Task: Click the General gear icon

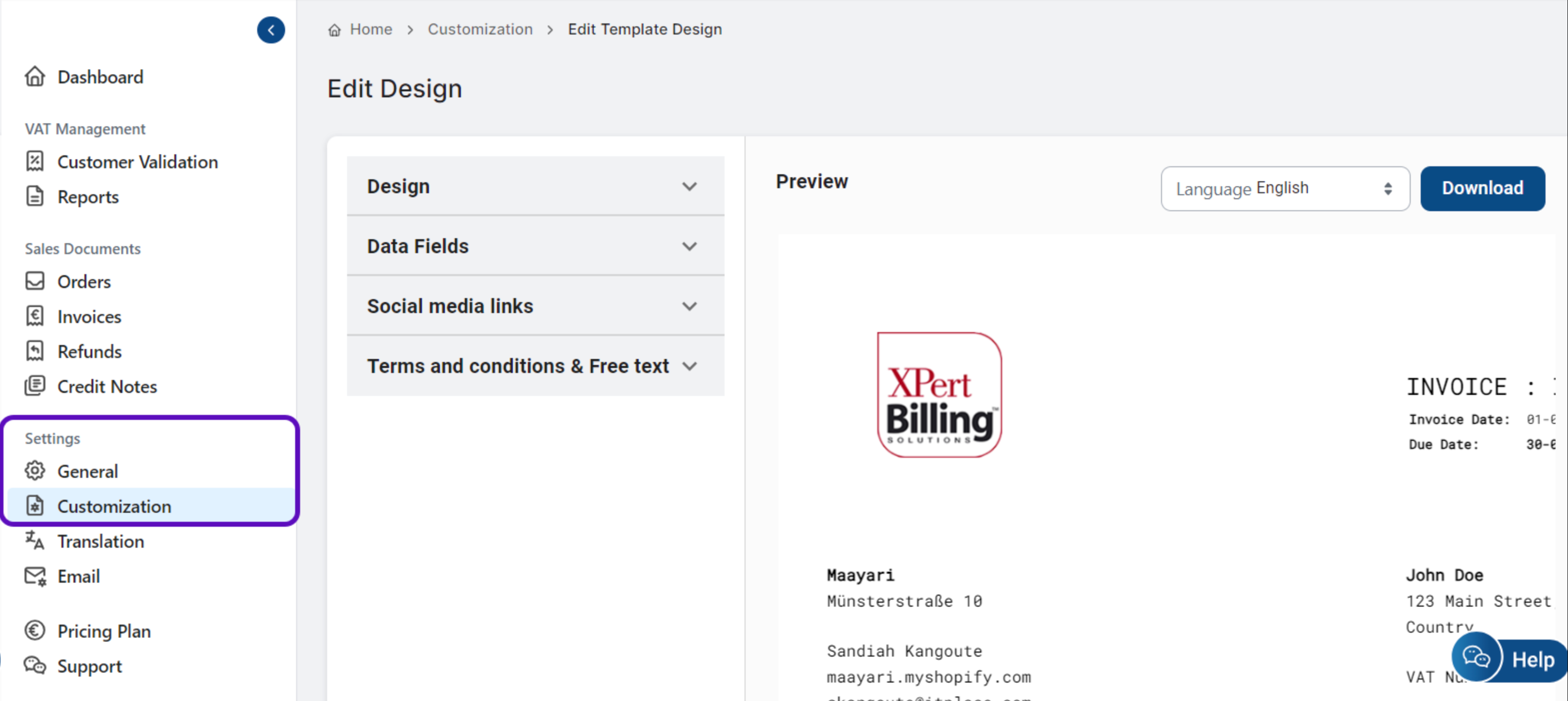Action: [x=34, y=471]
